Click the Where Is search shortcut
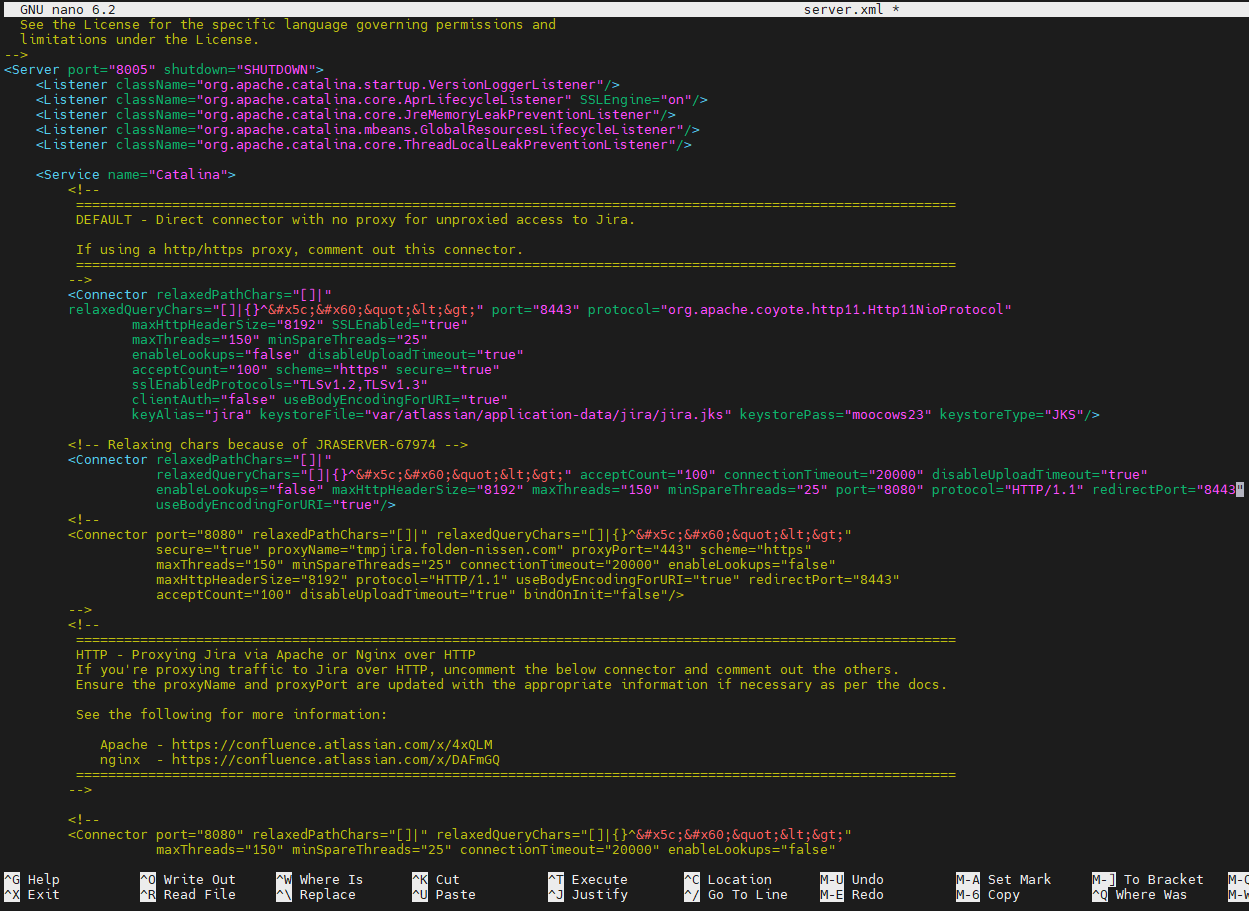This screenshot has height=911, width=1249. pos(331,880)
